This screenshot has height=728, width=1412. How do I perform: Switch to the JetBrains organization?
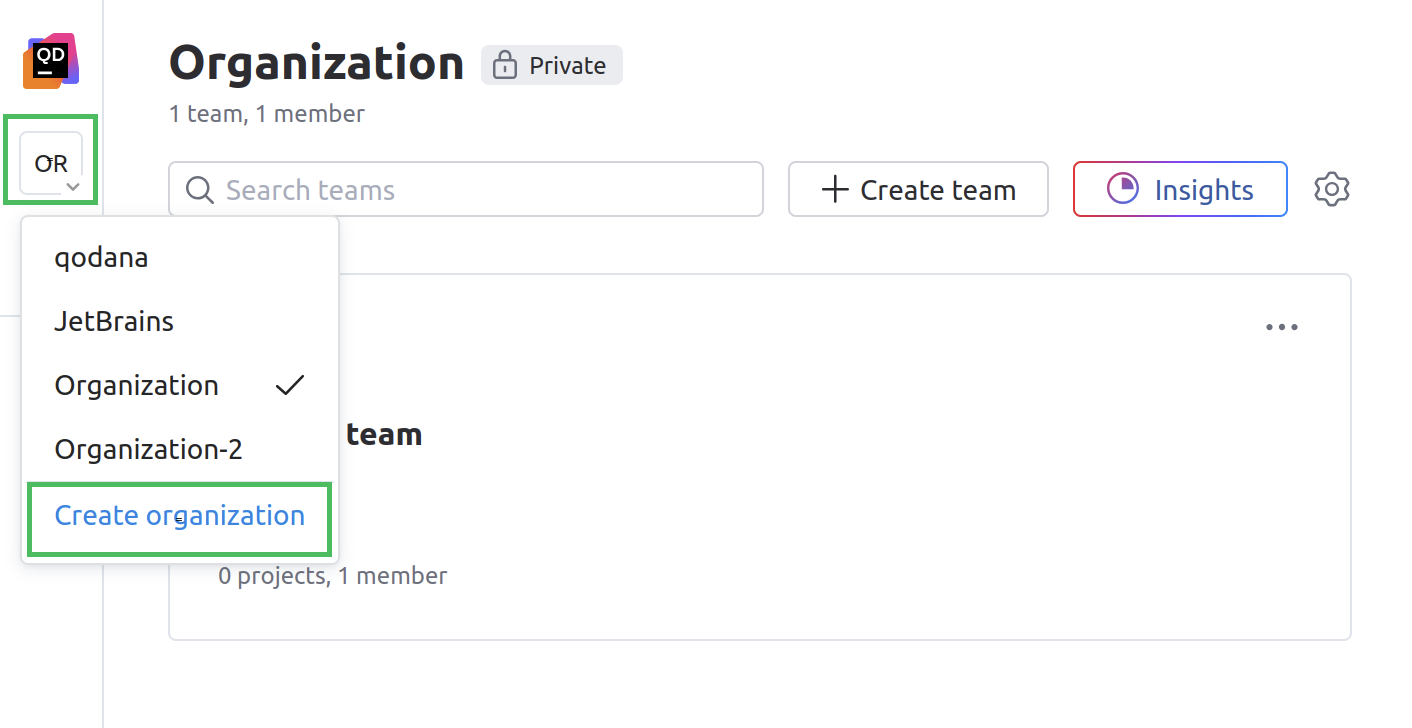tap(113, 321)
